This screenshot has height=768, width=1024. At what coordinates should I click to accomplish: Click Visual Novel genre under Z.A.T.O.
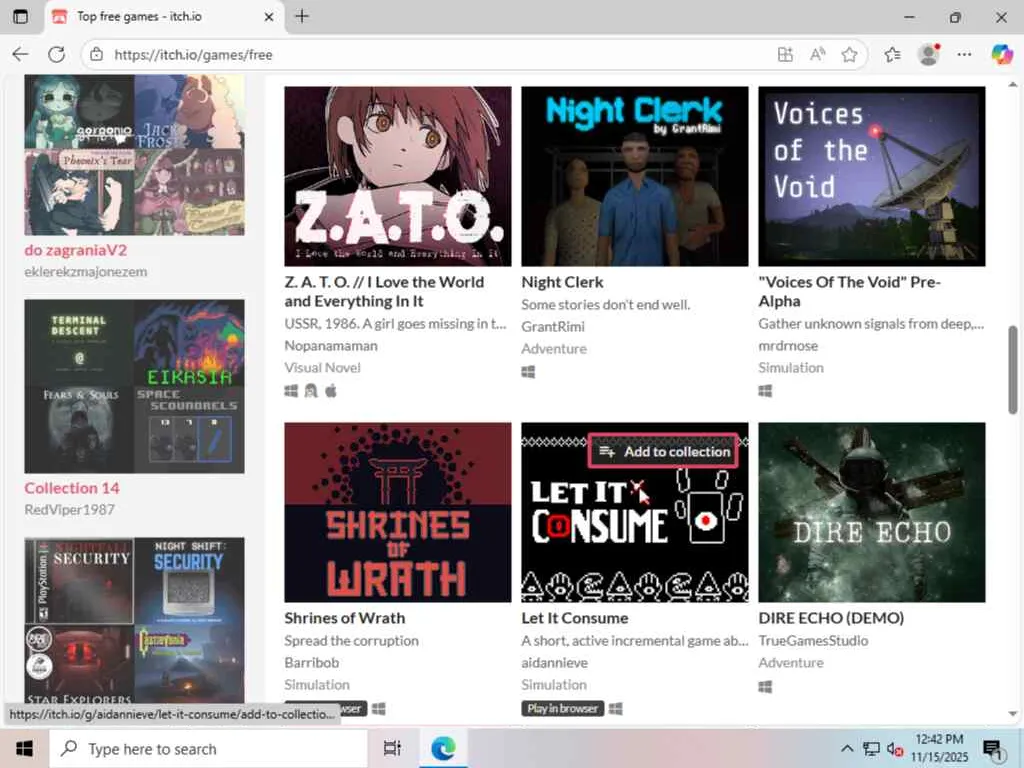pyautogui.click(x=323, y=368)
